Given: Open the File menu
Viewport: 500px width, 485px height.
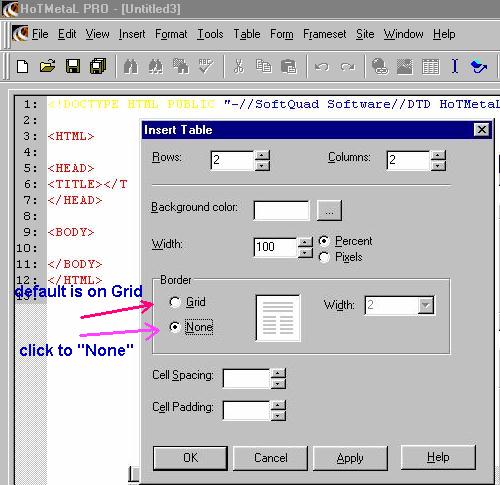Looking at the screenshot, I should pos(40,34).
